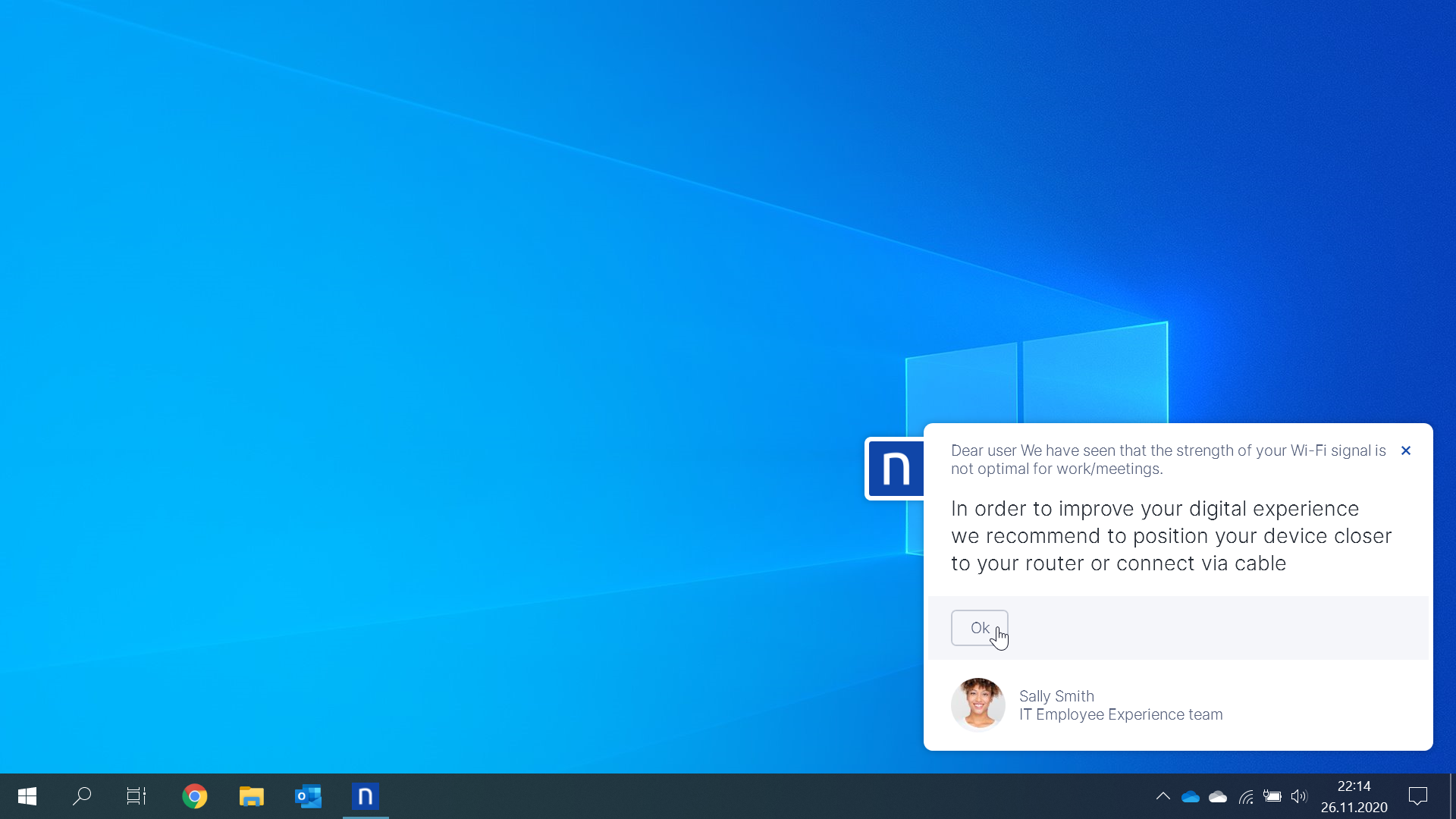Open the Action Center notifications icon
1456x819 pixels.
point(1417,796)
